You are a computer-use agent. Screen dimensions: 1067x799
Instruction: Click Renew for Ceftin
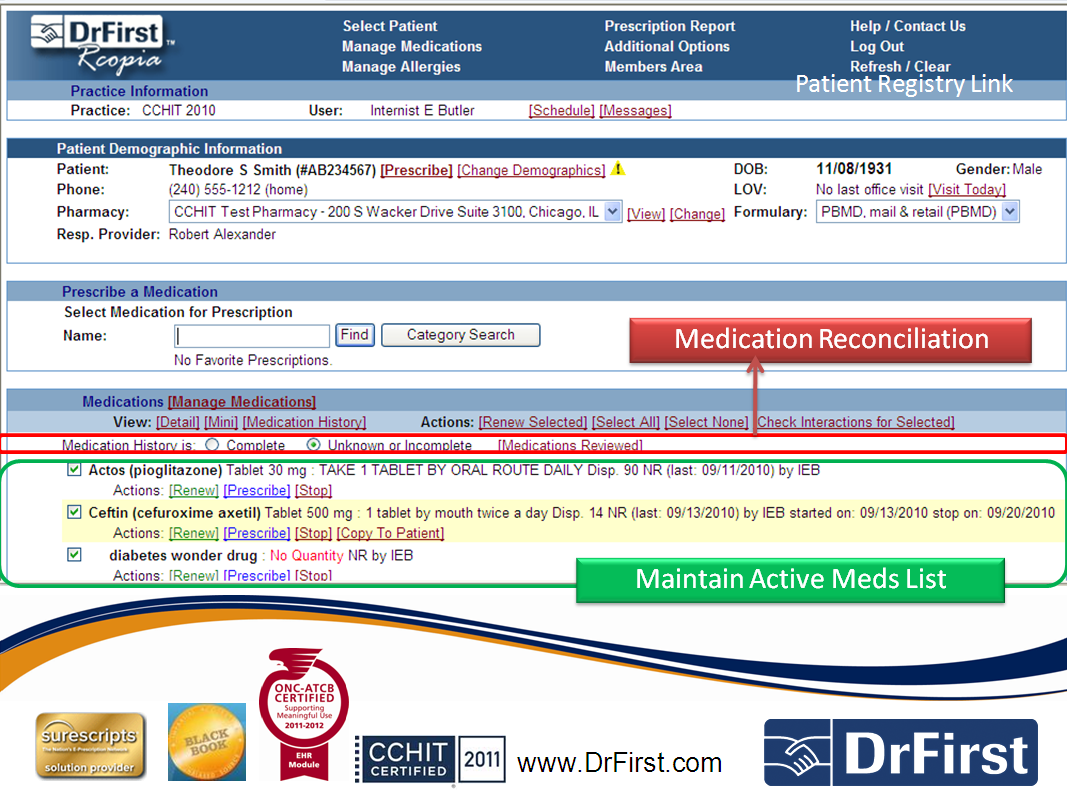[x=194, y=533]
